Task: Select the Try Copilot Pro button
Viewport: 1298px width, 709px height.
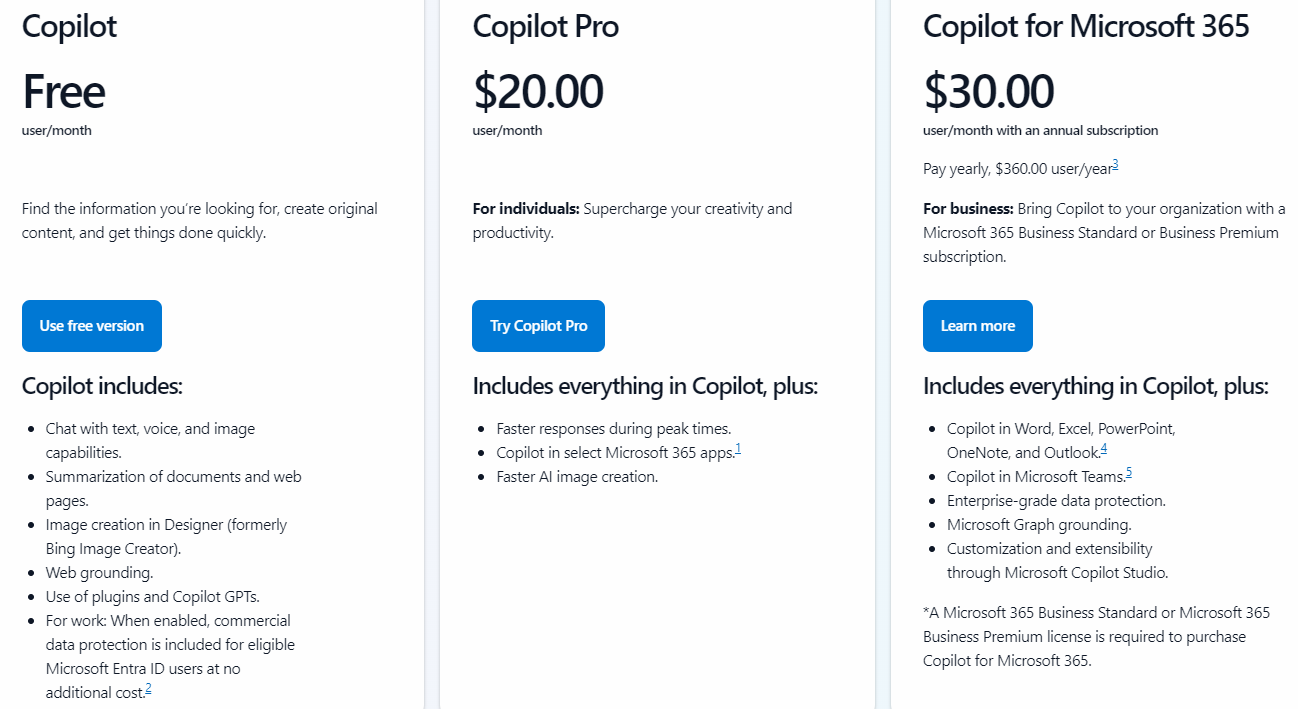Action: point(538,326)
